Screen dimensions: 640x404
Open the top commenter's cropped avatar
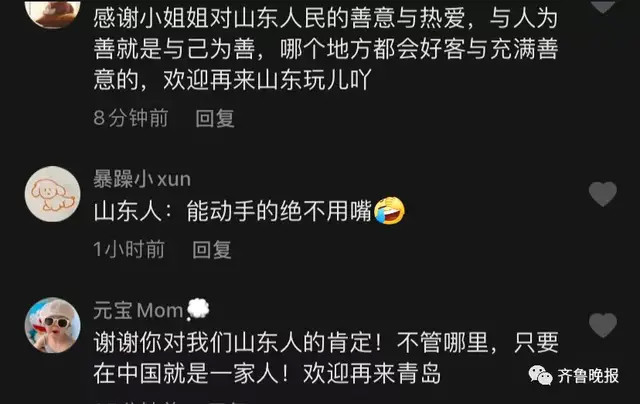coord(53,13)
